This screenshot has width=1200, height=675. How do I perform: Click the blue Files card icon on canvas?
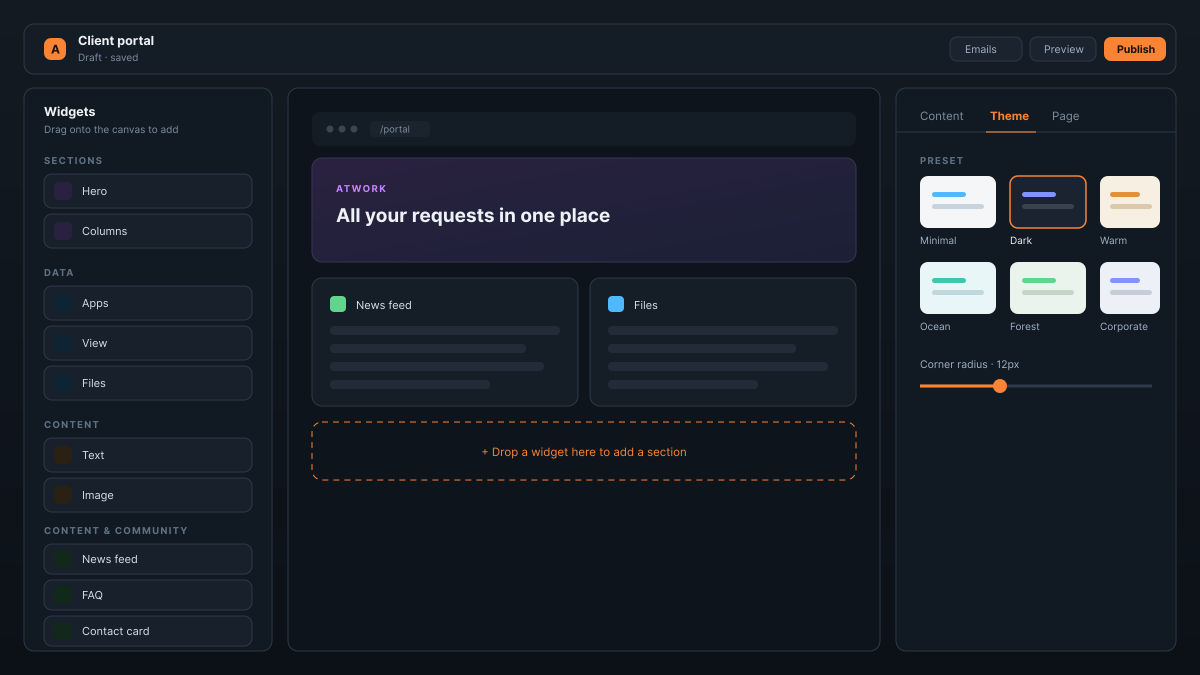pyautogui.click(x=616, y=304)
